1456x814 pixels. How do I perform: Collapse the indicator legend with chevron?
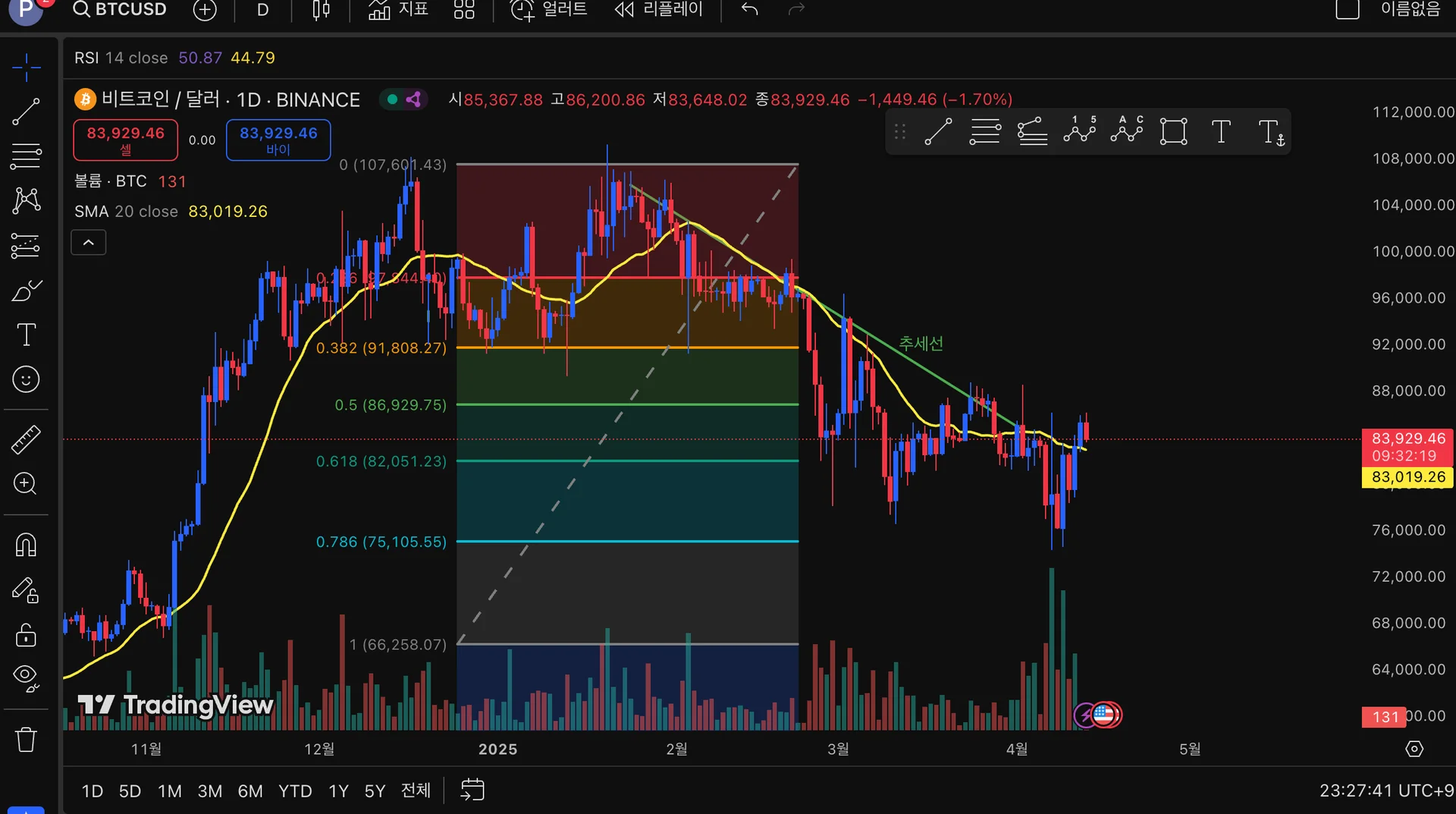tap(88, 243)
